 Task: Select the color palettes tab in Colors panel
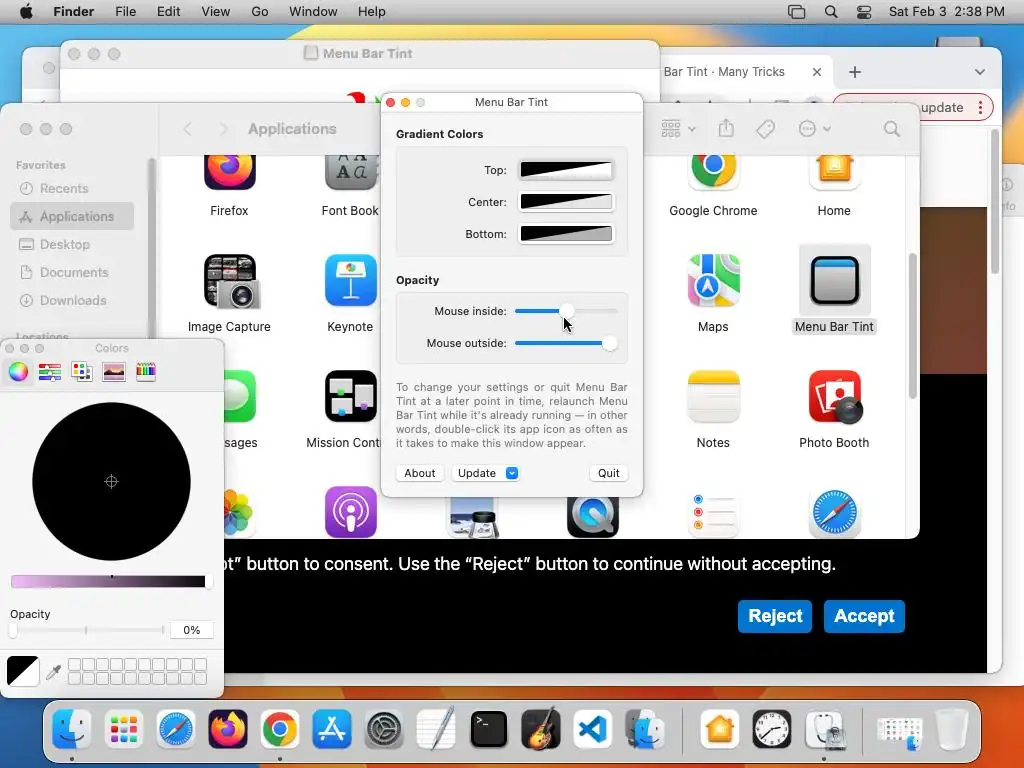point(82,372)
